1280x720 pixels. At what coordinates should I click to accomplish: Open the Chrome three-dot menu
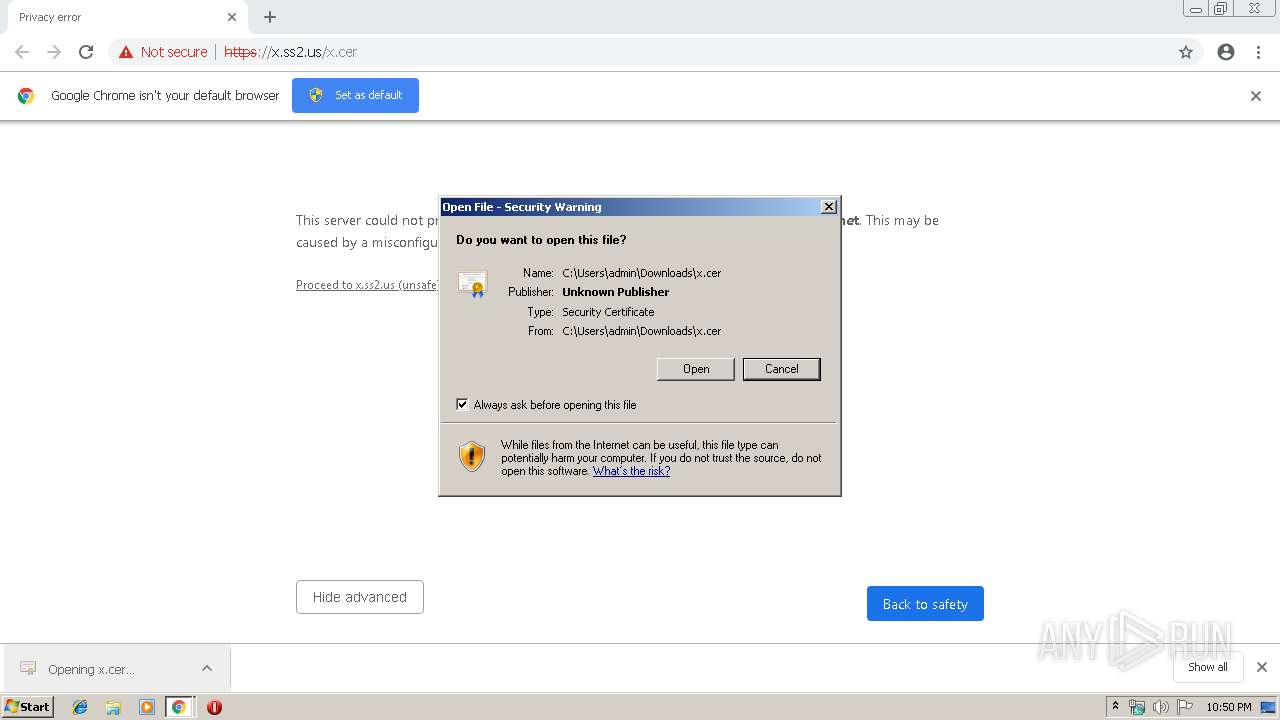[1258, 52]
